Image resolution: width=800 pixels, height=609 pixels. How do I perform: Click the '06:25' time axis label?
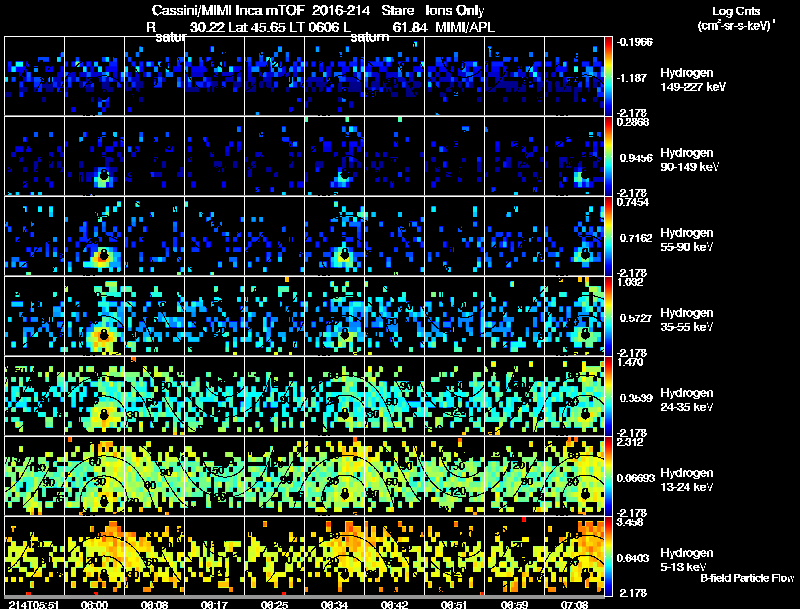coord(274,604)
